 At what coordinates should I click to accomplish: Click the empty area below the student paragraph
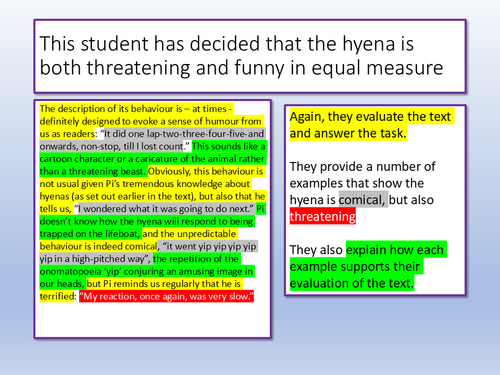pyautogui.click(x=153, y=319)
